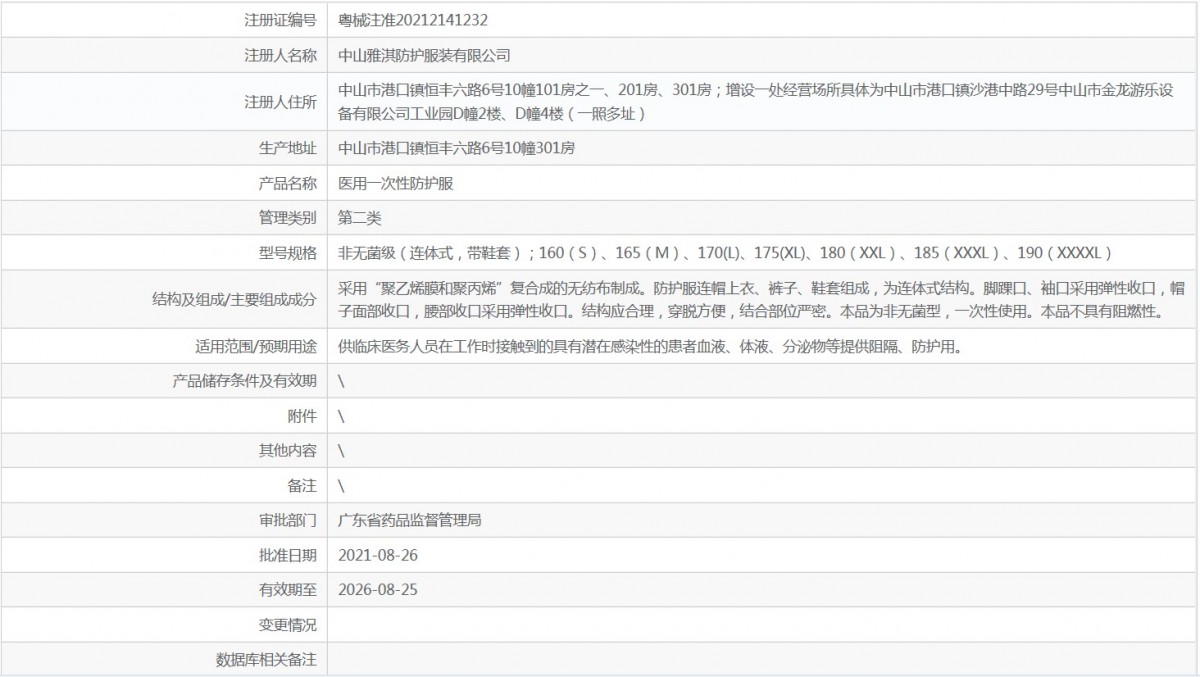Click the backslash value in 附件 row
The height and width of the screenshot is (677, 1200).
pyautogui.click(x=341, y=416)
